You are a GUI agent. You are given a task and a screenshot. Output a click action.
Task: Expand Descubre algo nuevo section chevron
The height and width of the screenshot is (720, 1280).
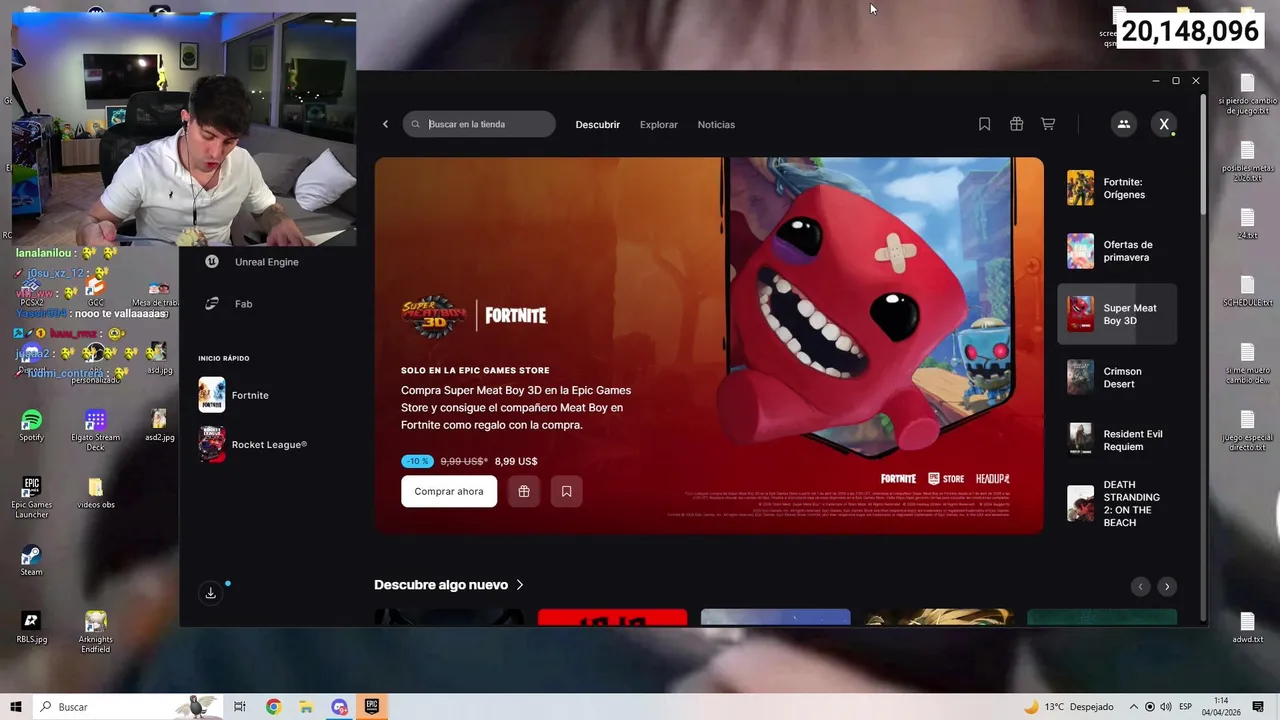click(x=520, y=585)
